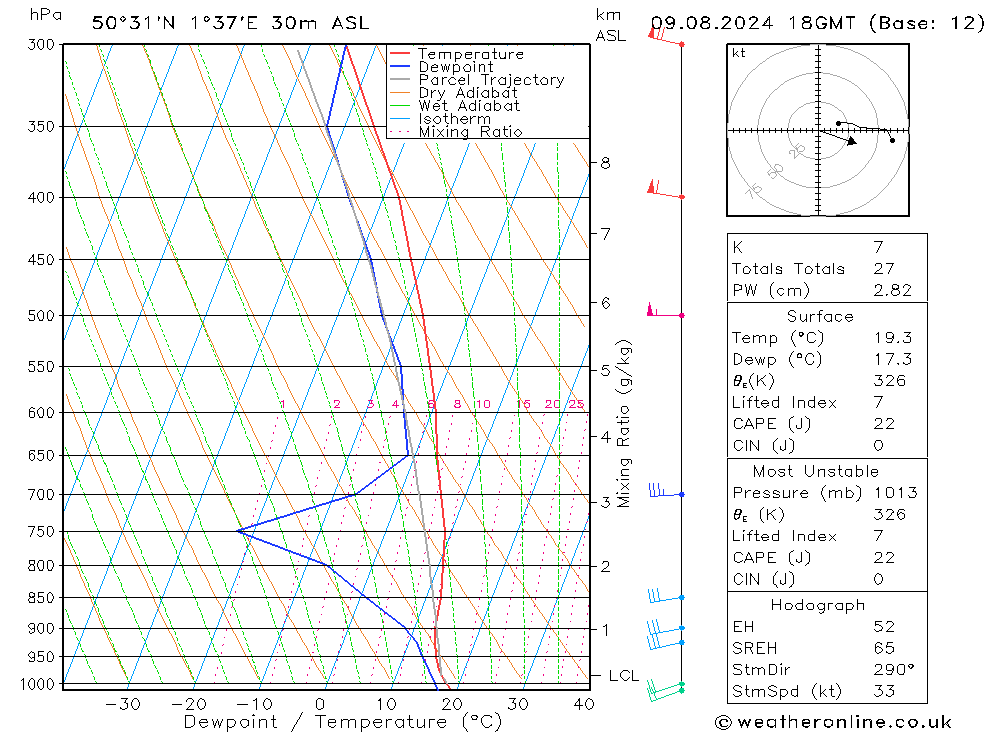
Task: Click the weatheronline.co.uk copyright text
Action: point(834,722)
